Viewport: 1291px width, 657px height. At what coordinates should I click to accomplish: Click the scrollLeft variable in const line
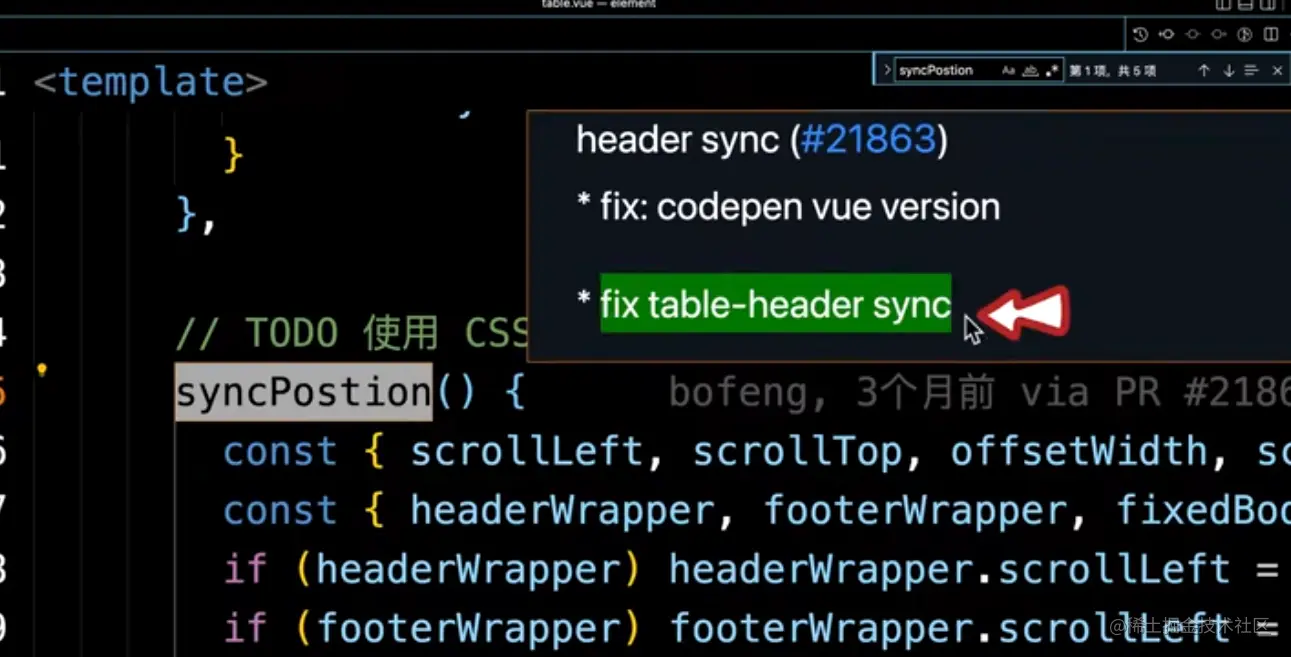527,452
